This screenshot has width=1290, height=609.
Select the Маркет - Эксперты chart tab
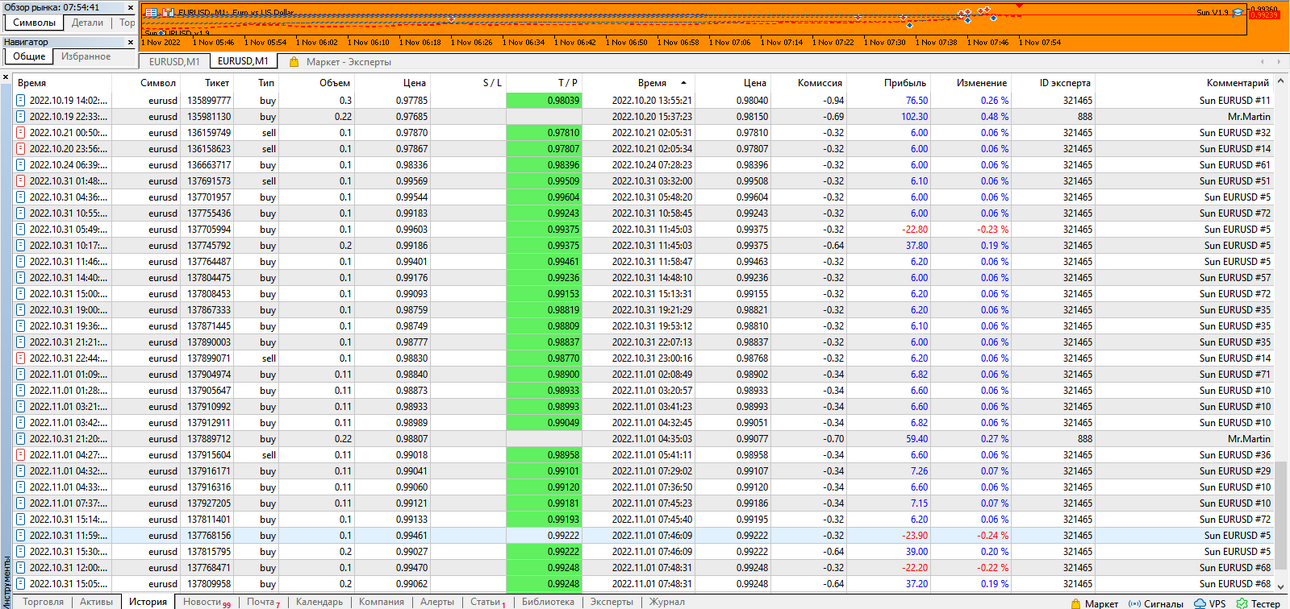(x=347, y=62)
